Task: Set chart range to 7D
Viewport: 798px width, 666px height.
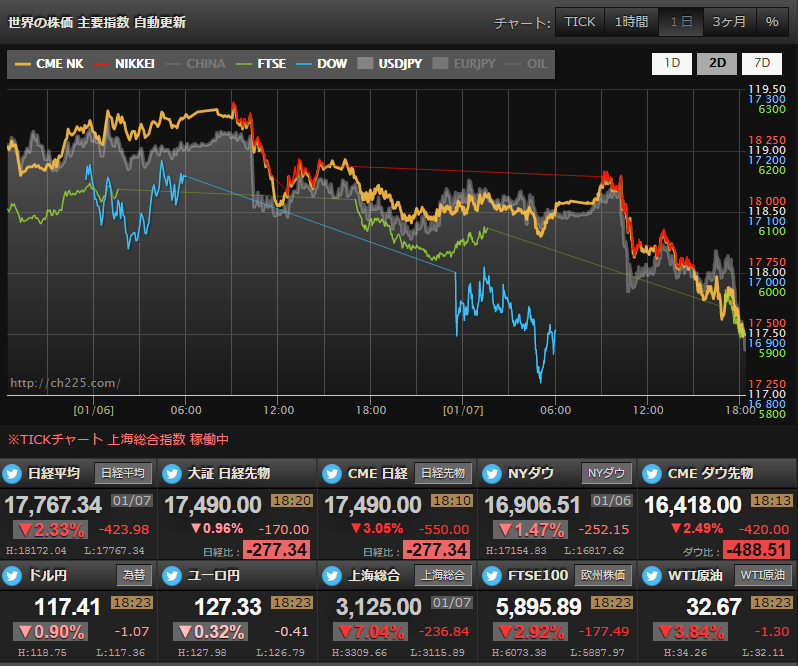Action: click(762, 64)
